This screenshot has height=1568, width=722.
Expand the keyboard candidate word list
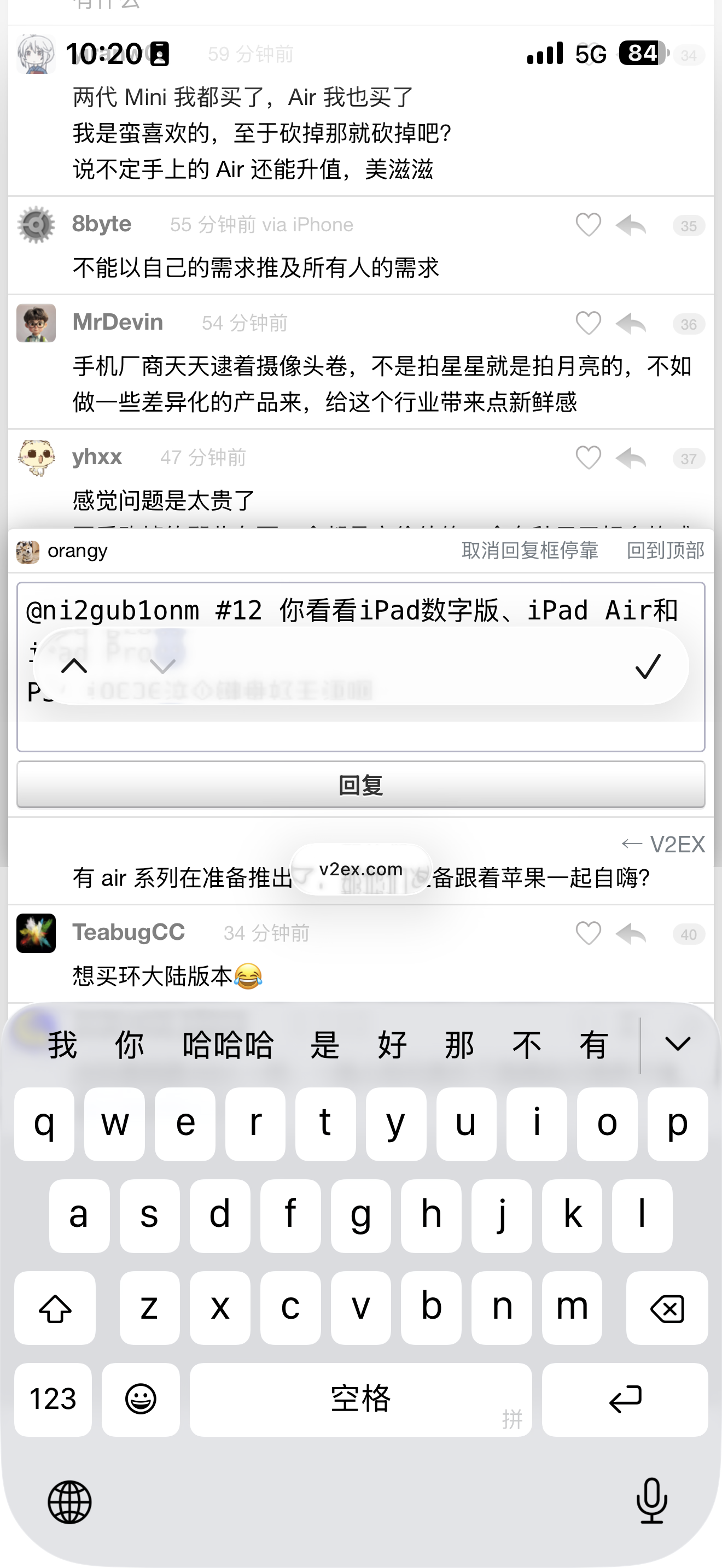tap(678, 1045)
